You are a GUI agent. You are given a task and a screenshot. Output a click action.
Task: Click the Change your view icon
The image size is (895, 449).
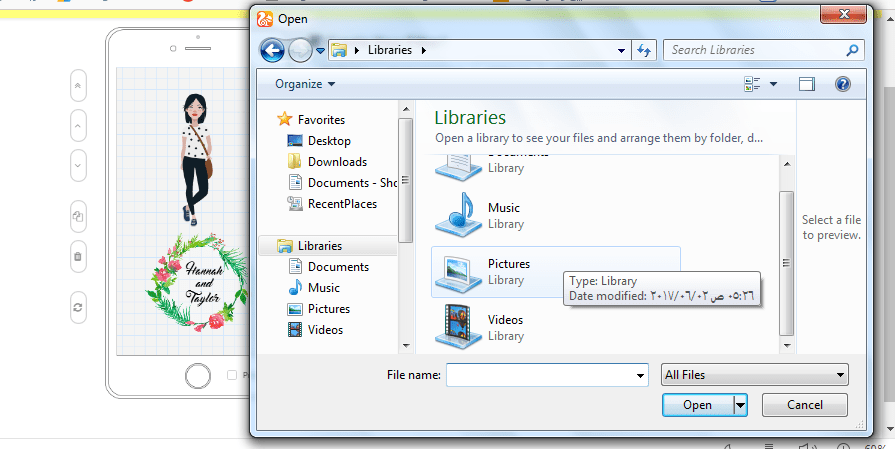[x=752, y=84]
